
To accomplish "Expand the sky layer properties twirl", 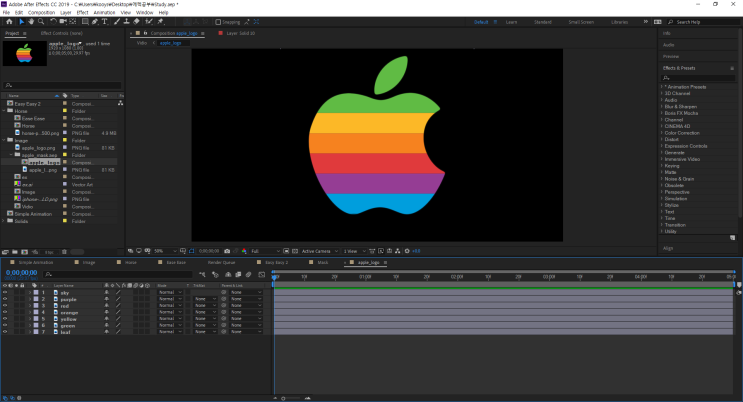I will [x=30, y=292].
